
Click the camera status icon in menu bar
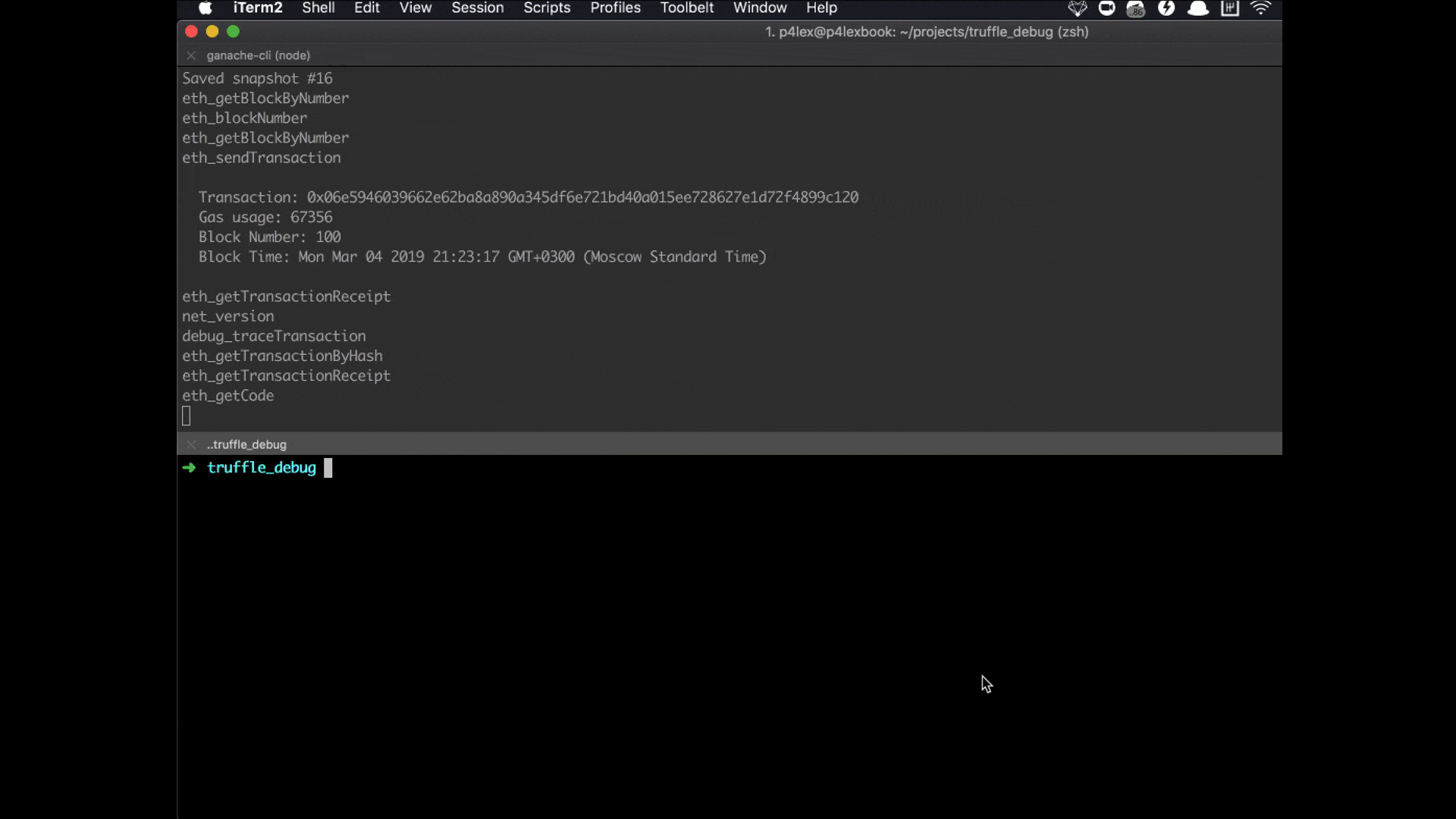point(1107,8)
